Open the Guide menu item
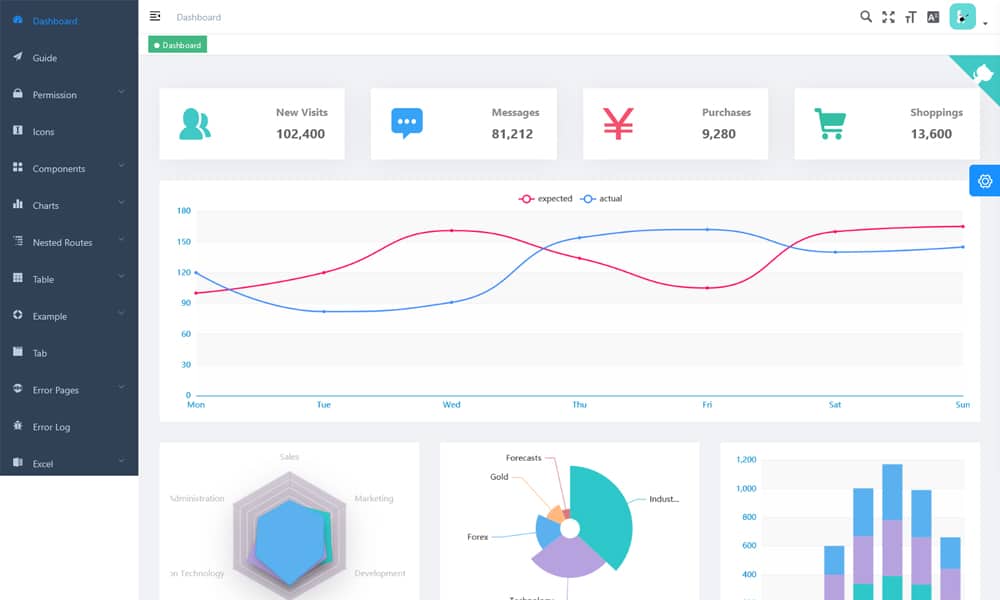 click(69, 58)
